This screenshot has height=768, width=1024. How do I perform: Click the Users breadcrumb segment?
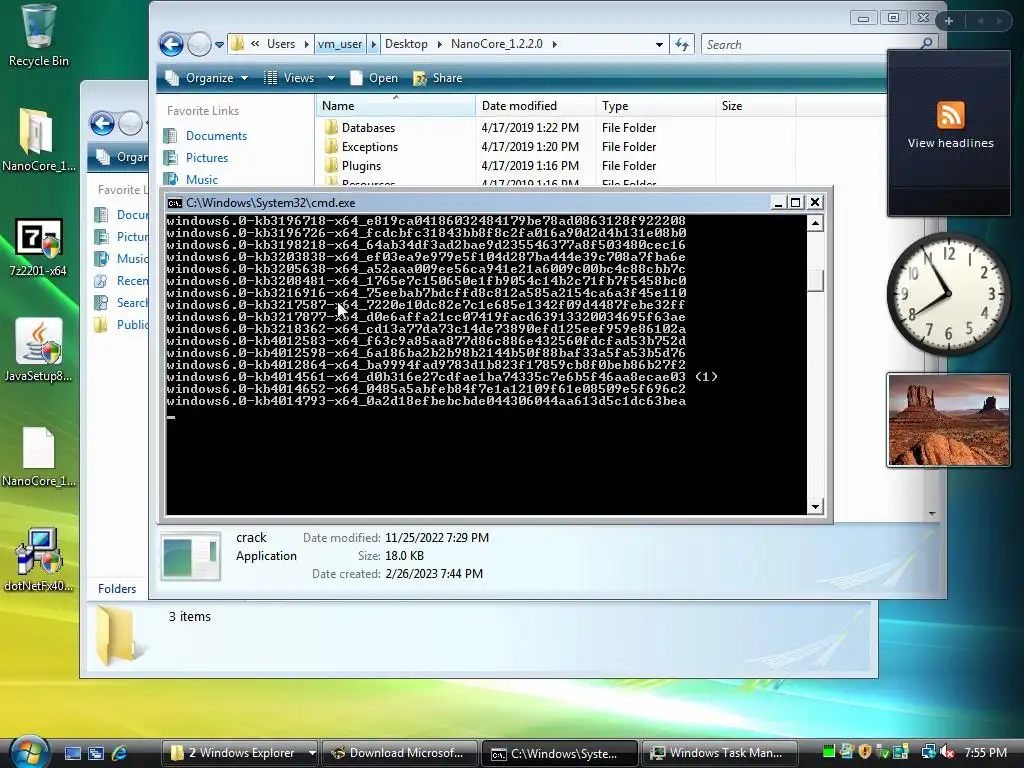tap(281, 44)
